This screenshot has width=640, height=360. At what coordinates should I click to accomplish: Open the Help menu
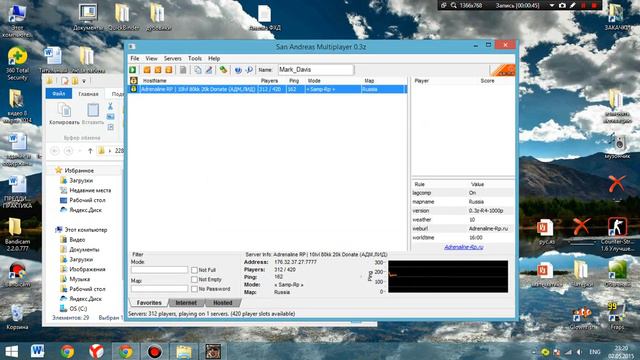214,58
